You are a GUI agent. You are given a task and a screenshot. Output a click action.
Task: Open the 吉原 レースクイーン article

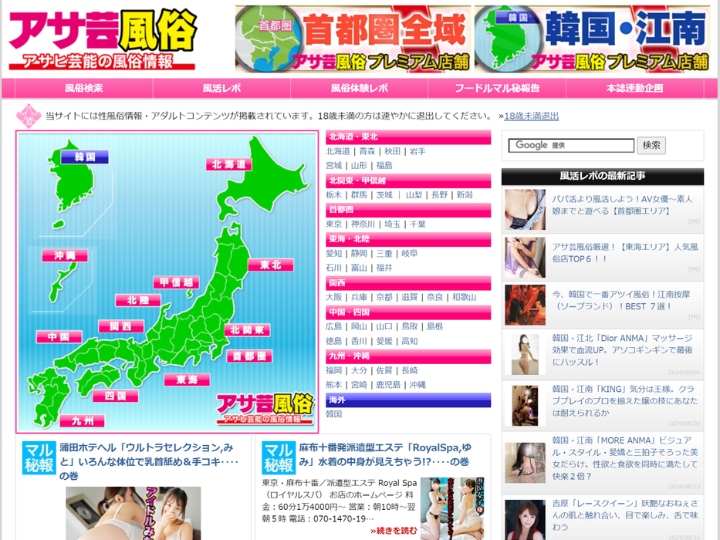(x=624, y=515)
